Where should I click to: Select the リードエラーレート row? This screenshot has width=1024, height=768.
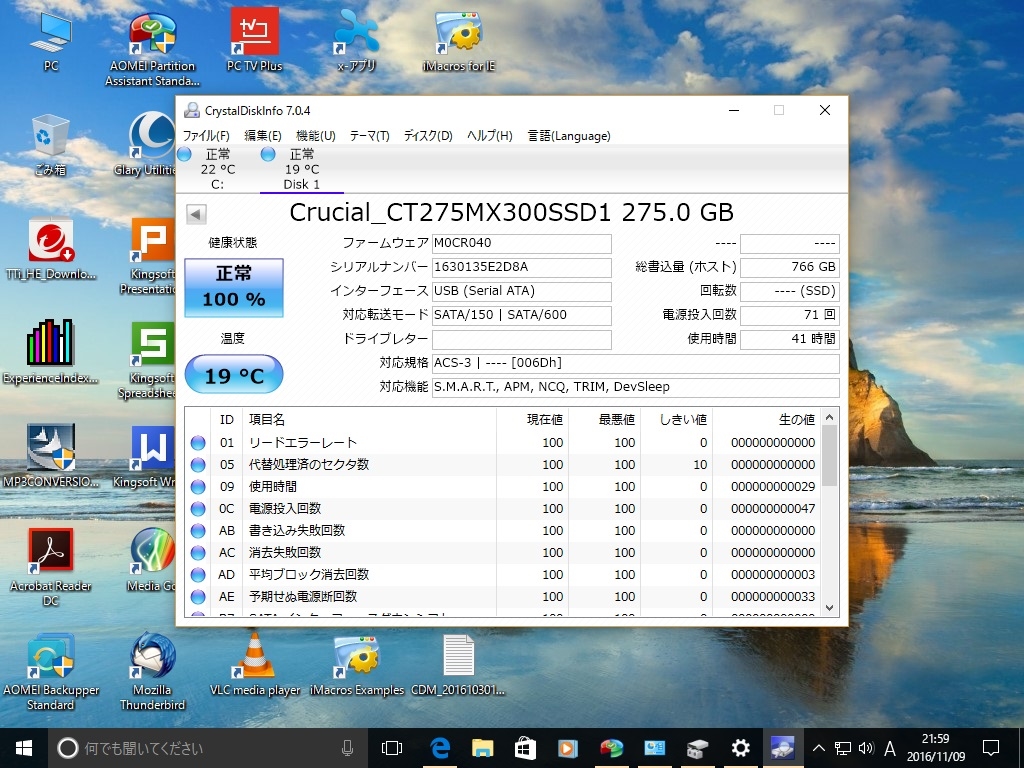click(503, 443)
